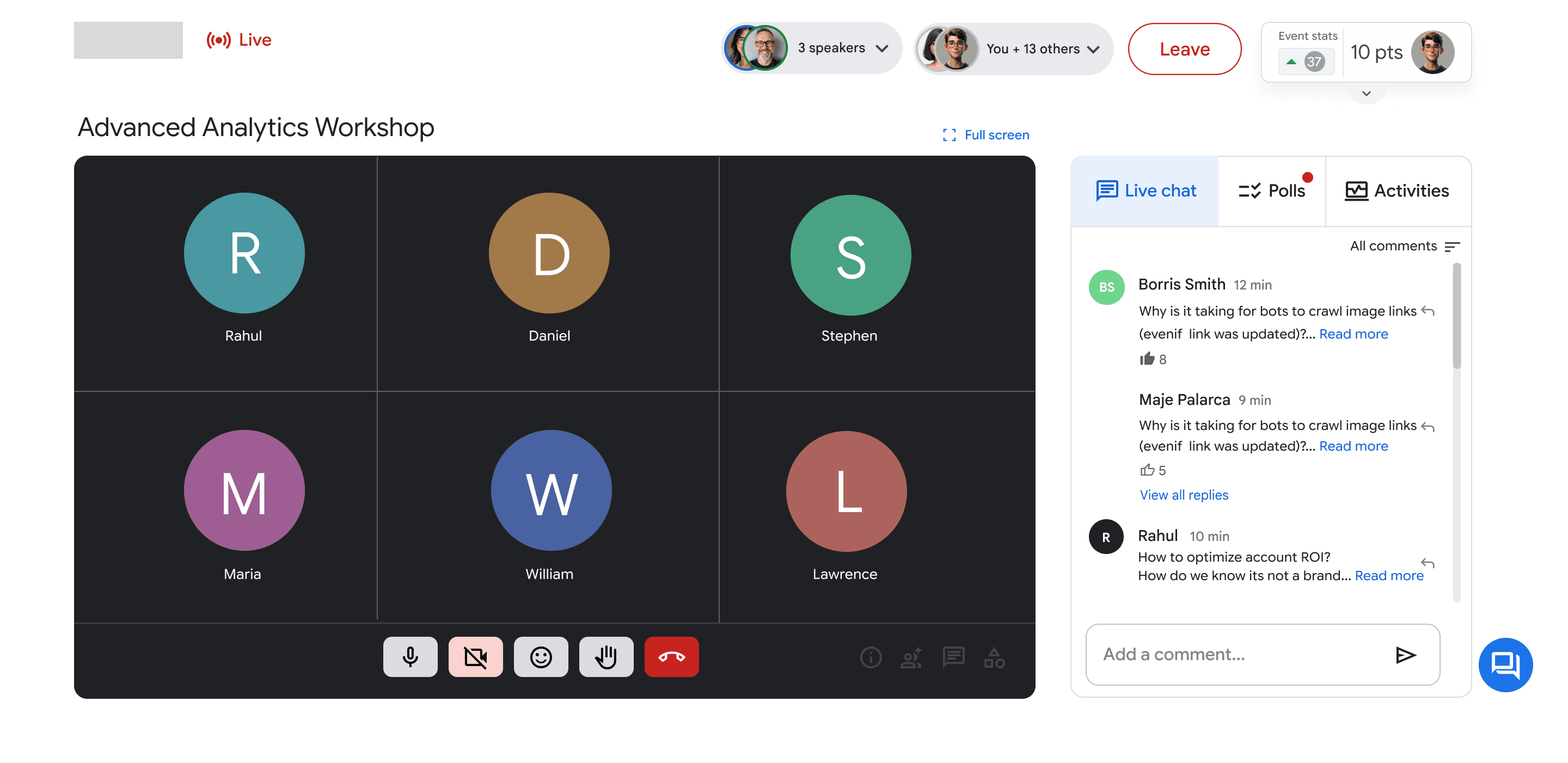Select Daniel's video tile avatar
Image resolution: width=1568 pixels, height=763 pixels.
[549, 253]
